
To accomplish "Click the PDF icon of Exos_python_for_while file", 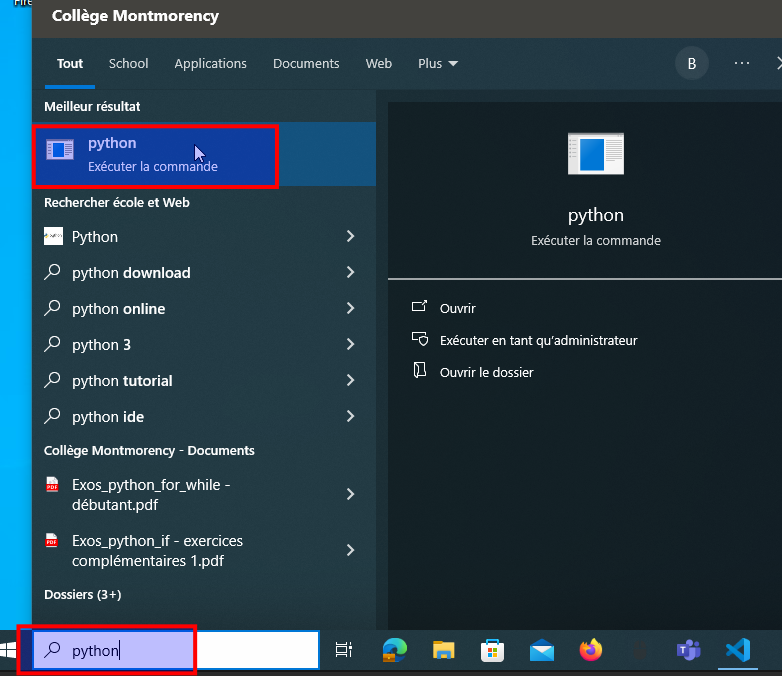I will [52, 484].
